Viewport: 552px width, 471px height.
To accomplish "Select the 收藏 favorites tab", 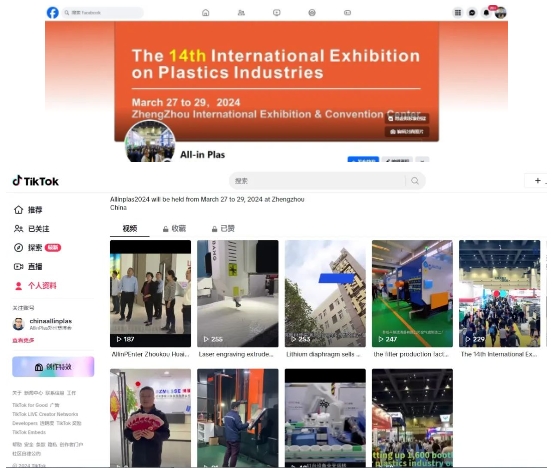I will coord(174,229).
